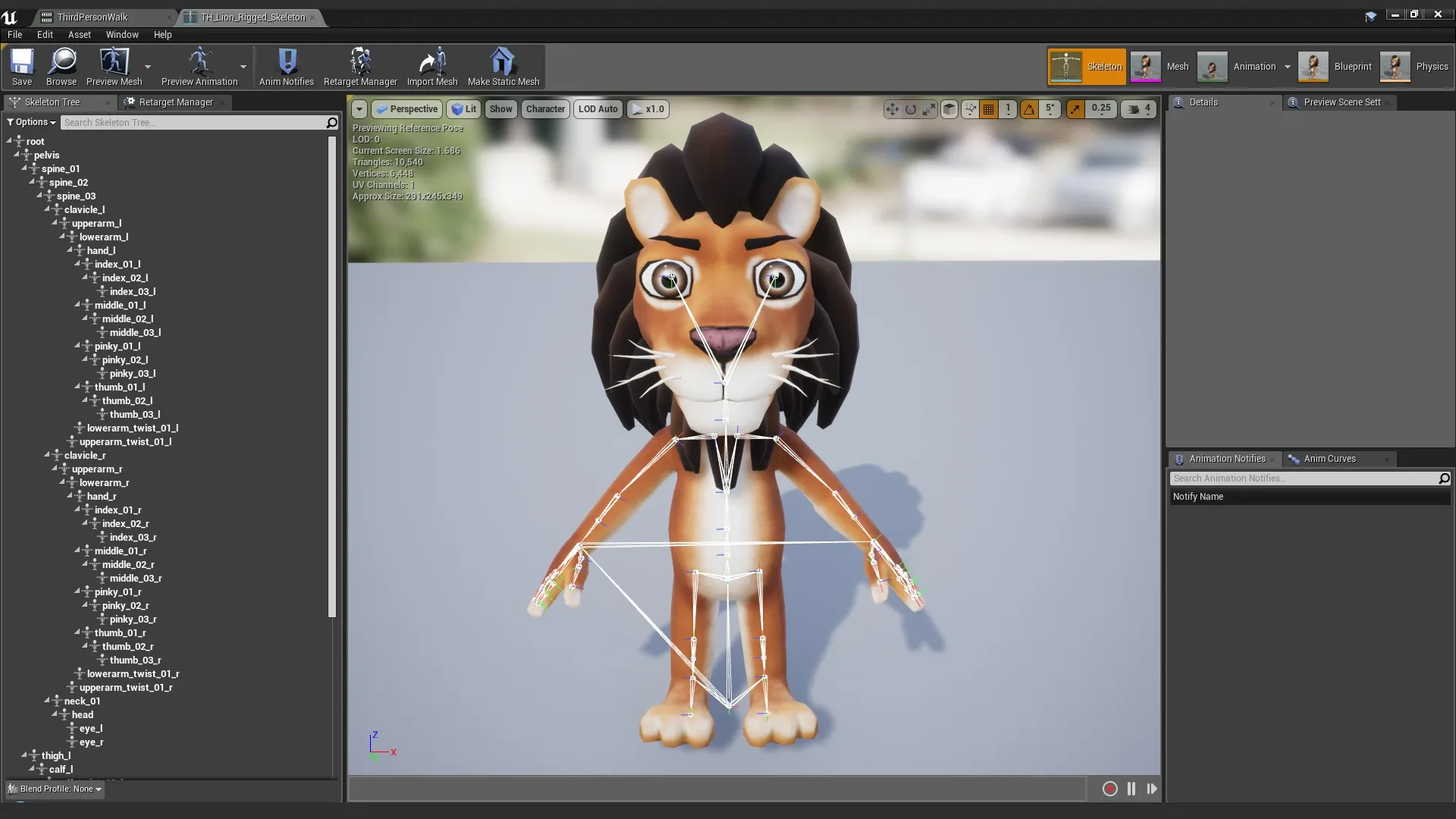Screen dimensions: 1456x819
Task: Collapse the clavicle_l bone
Action: coord(47,209)
